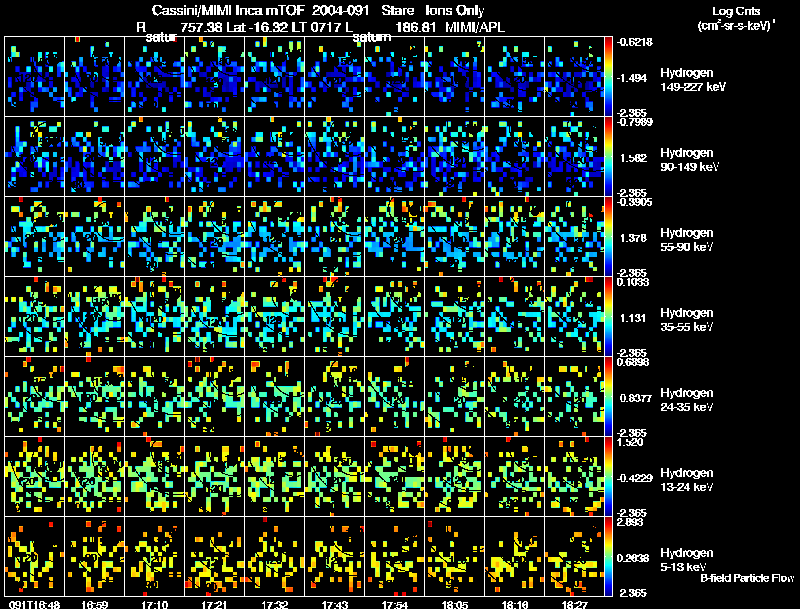Click the '091T16:48' time label

click(34, 604)
